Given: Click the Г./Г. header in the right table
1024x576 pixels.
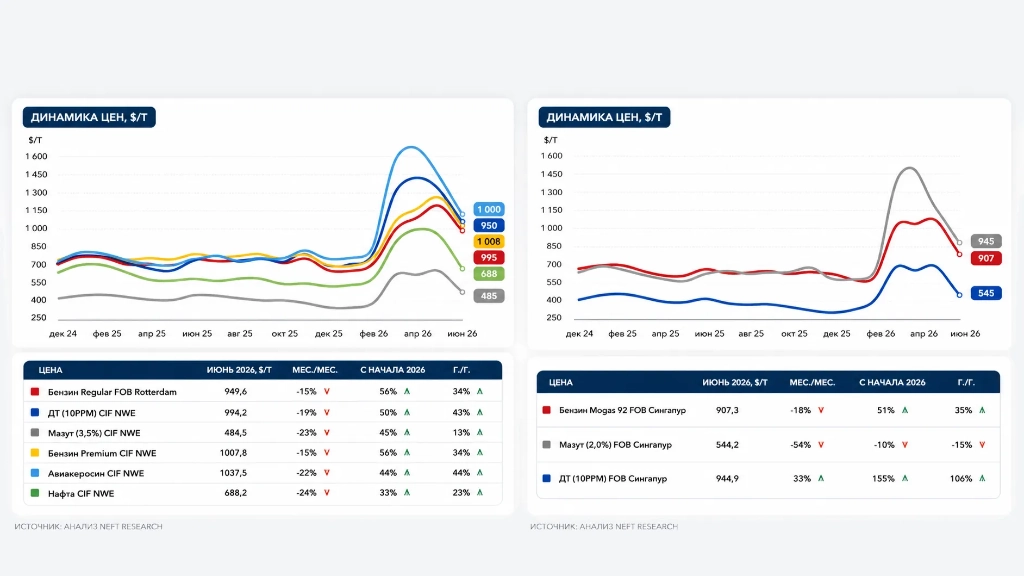Looking at the screenshot, I should 966,383.
